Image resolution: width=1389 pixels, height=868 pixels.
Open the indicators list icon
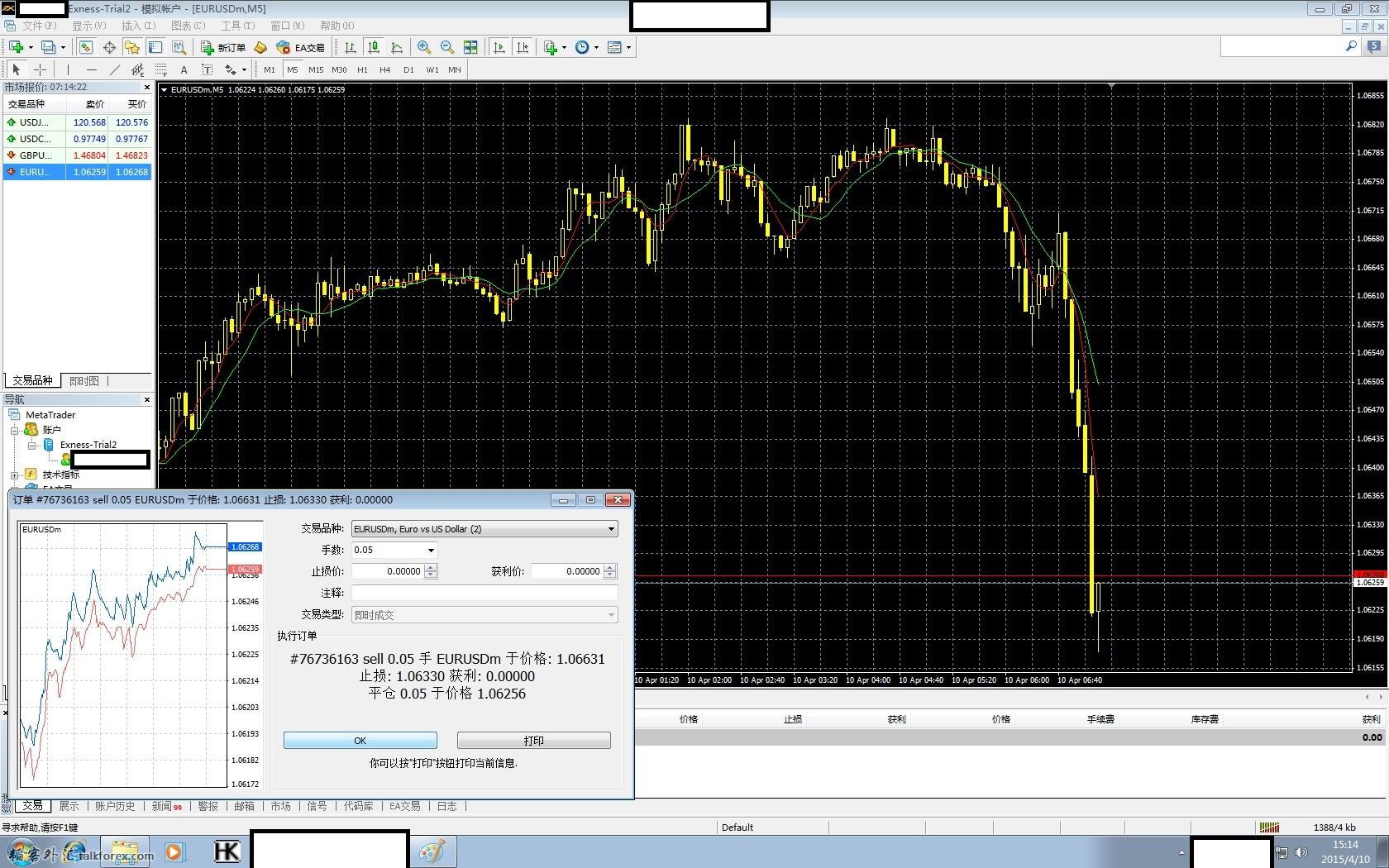coord(551,47)
